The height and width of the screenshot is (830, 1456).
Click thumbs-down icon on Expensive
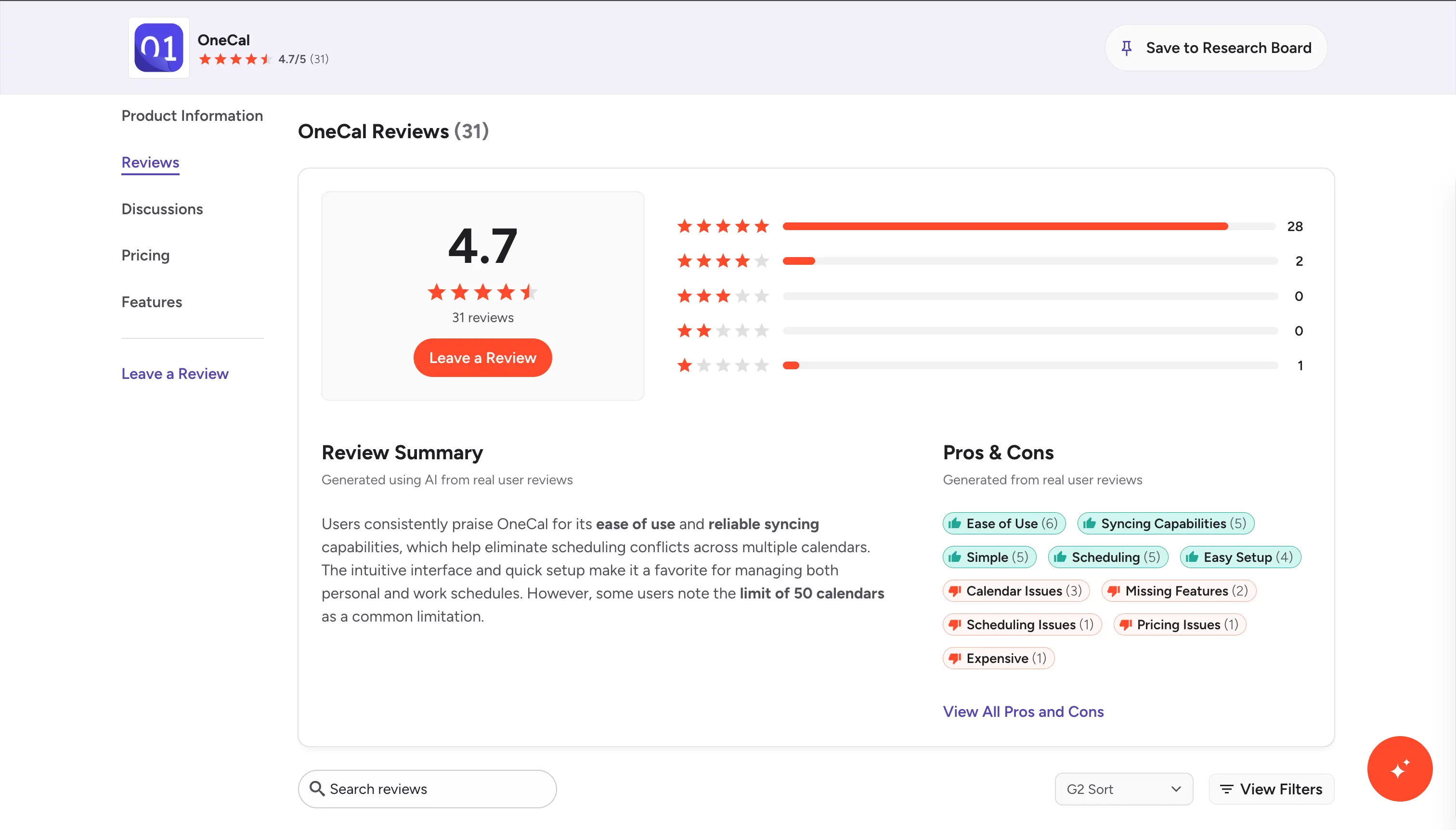955,659
